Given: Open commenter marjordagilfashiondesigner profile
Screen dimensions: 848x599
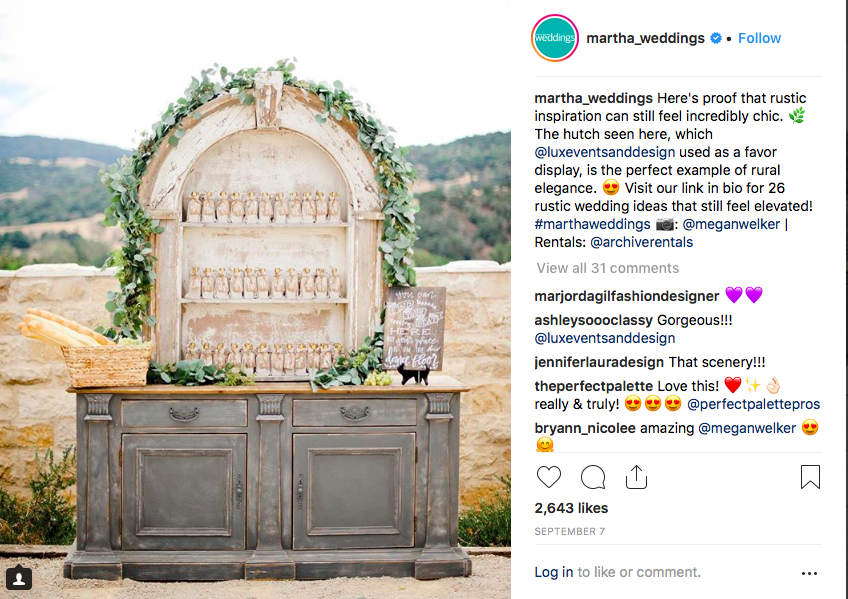Looking at the screenshot, I should pyautogui.click(x=627, y=296).
